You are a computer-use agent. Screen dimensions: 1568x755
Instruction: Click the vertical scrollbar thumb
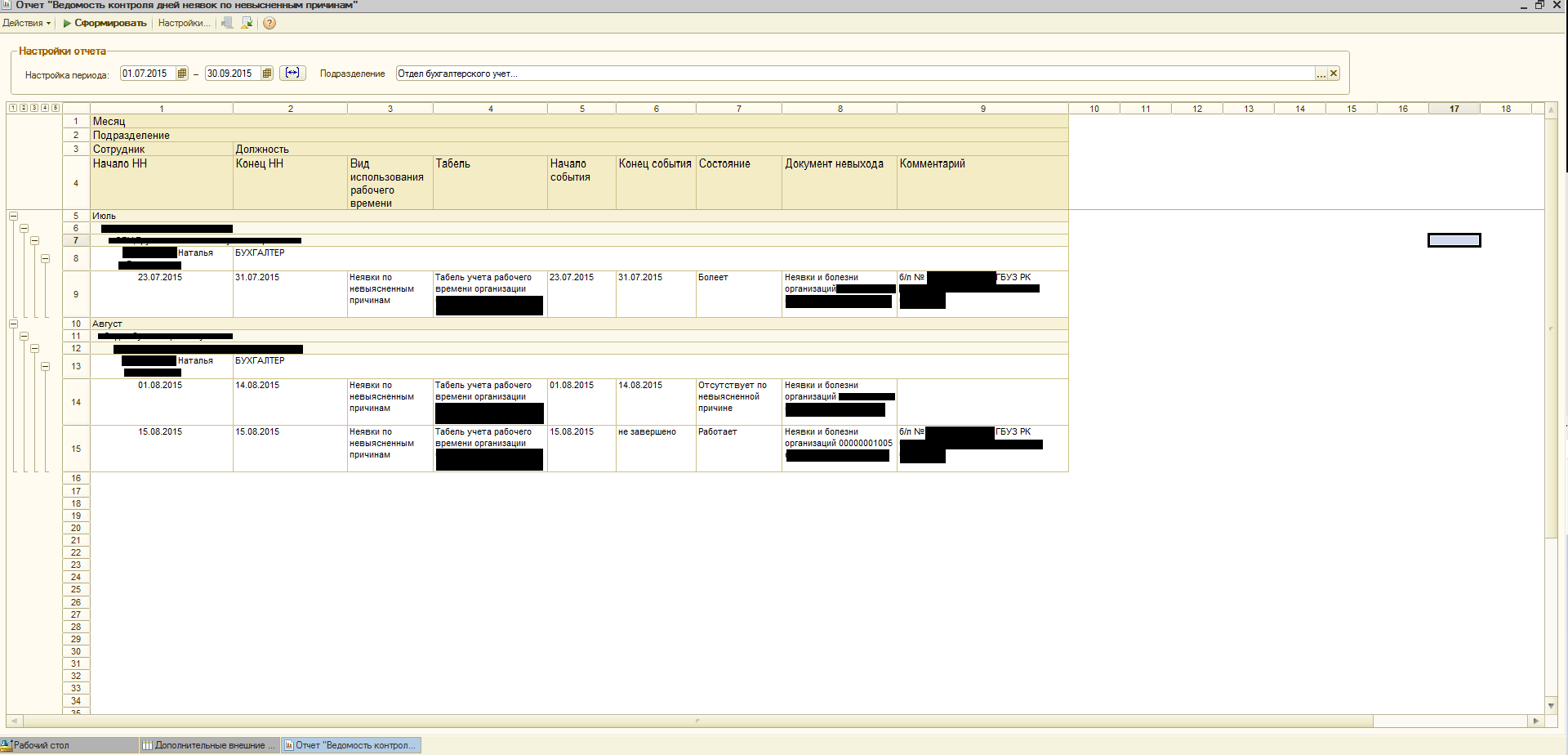click(x=1551, y=327)
